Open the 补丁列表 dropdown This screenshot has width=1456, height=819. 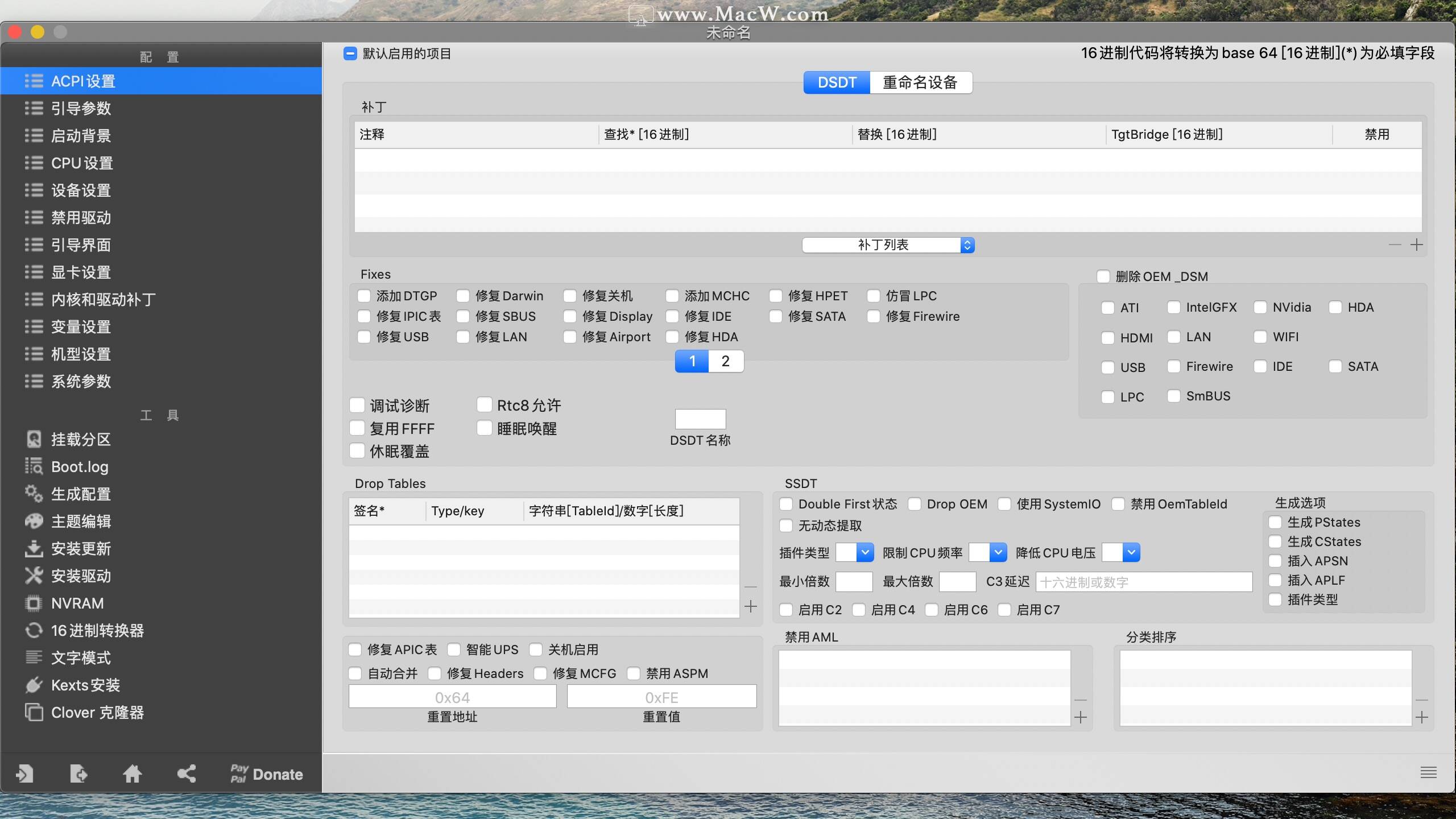point(888,245)
